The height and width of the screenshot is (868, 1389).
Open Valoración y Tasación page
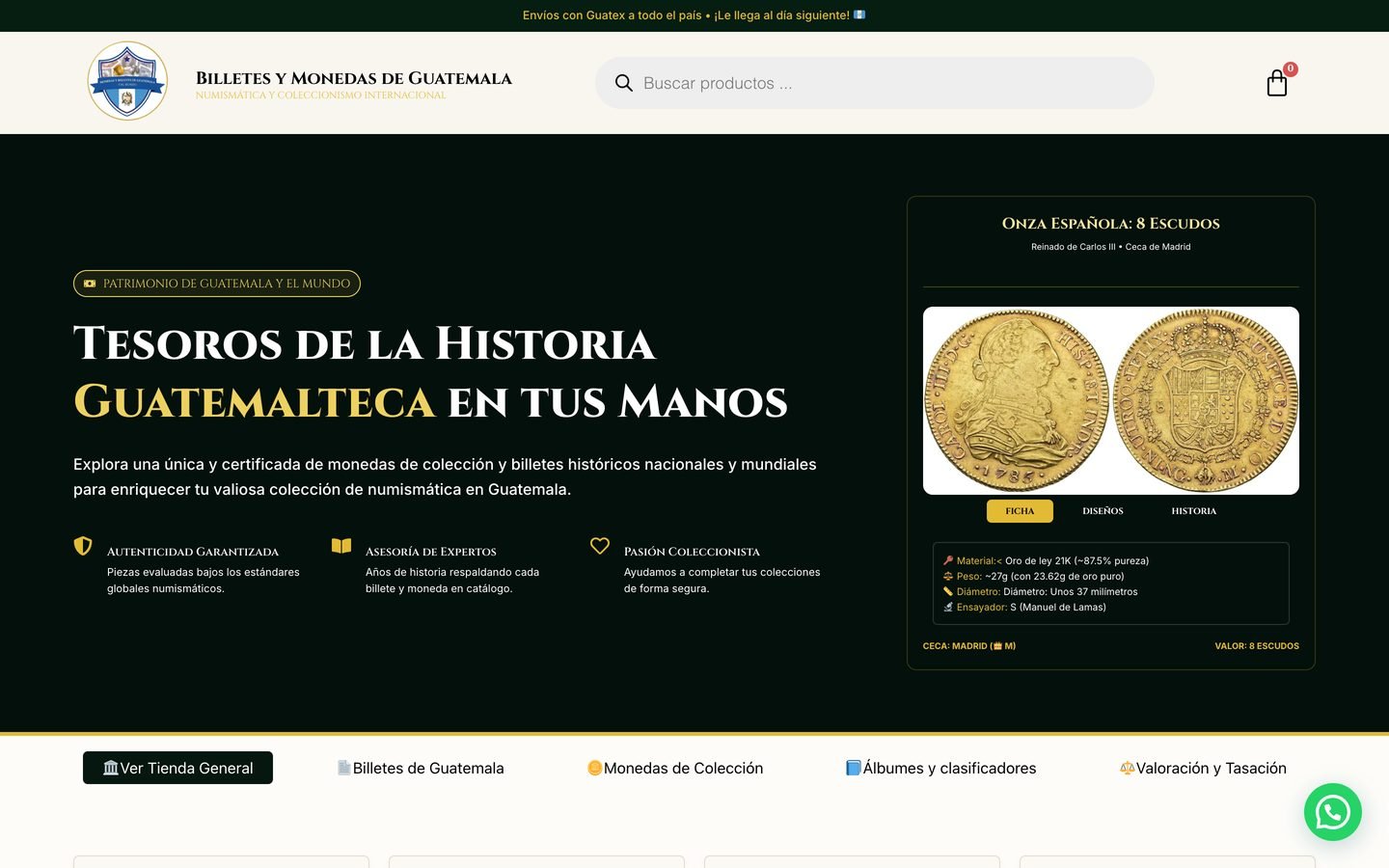[1203, 768]
